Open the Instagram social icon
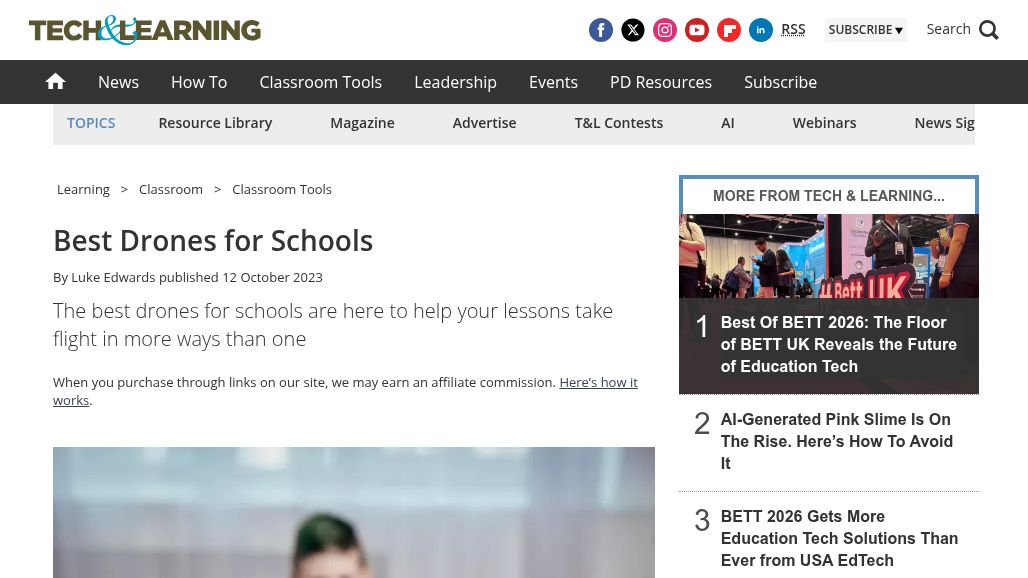Image resolution: width=1028 pixels, height=578 pixels. point(665,30)
